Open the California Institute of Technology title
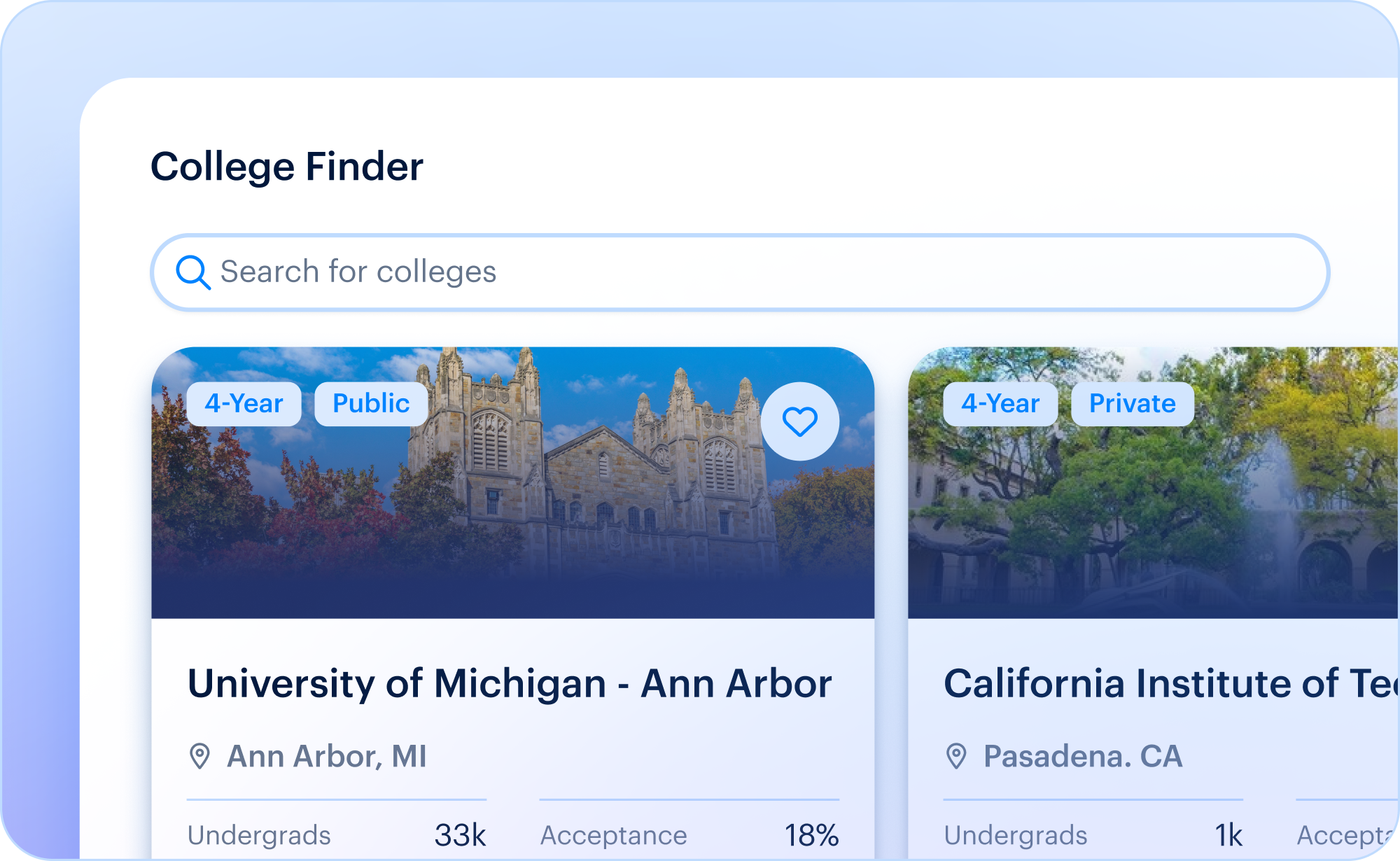Screen dimensions: 1400x861 [1171, 684]
